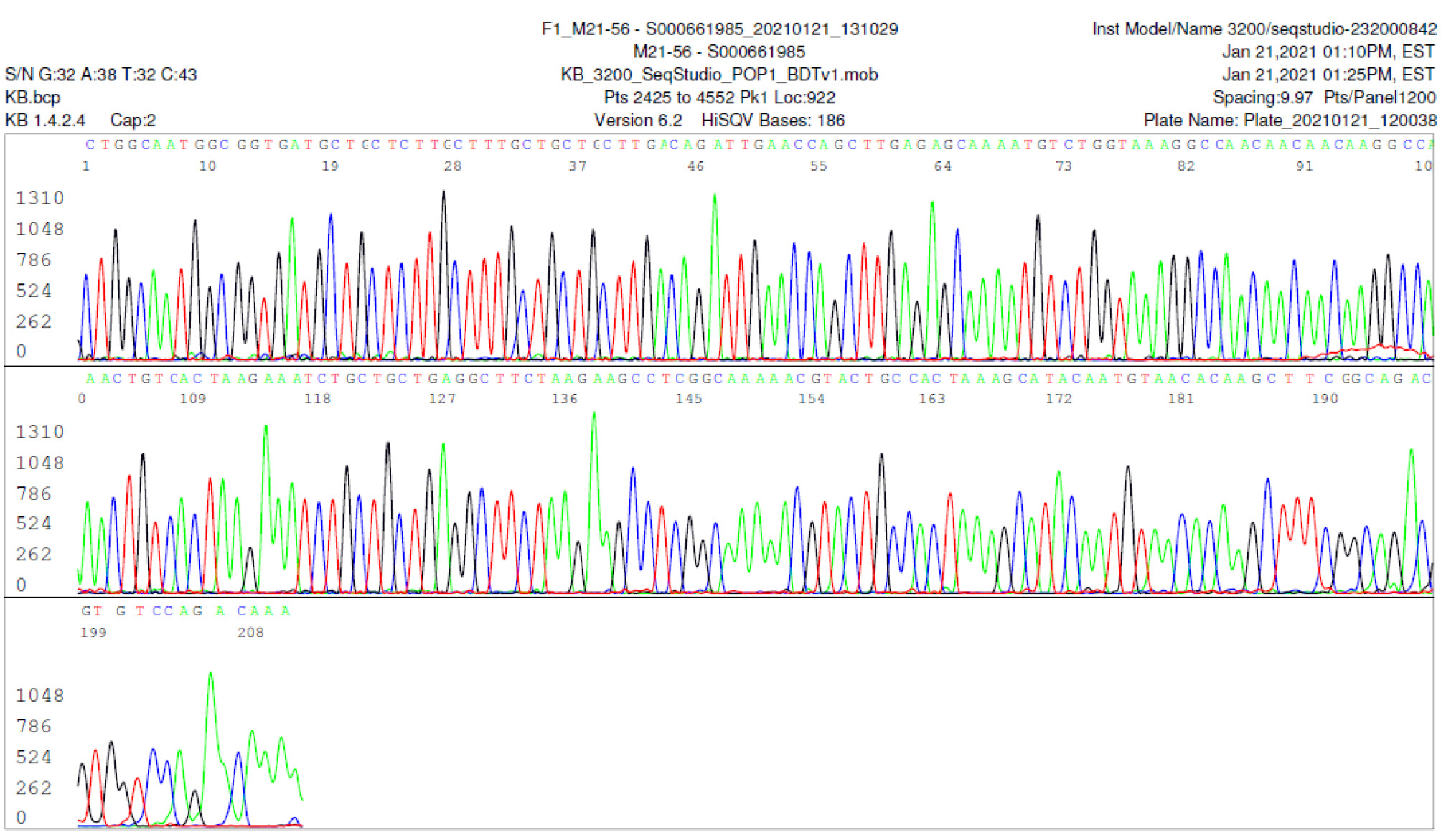Screen dimensions: 1446x840
Task: Click base position marker 190
Action: tap(1325, 399)
